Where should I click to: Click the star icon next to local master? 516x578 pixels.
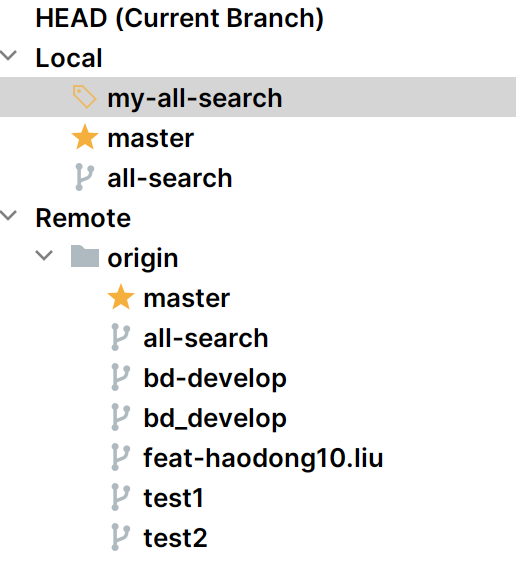click(85, 137)
